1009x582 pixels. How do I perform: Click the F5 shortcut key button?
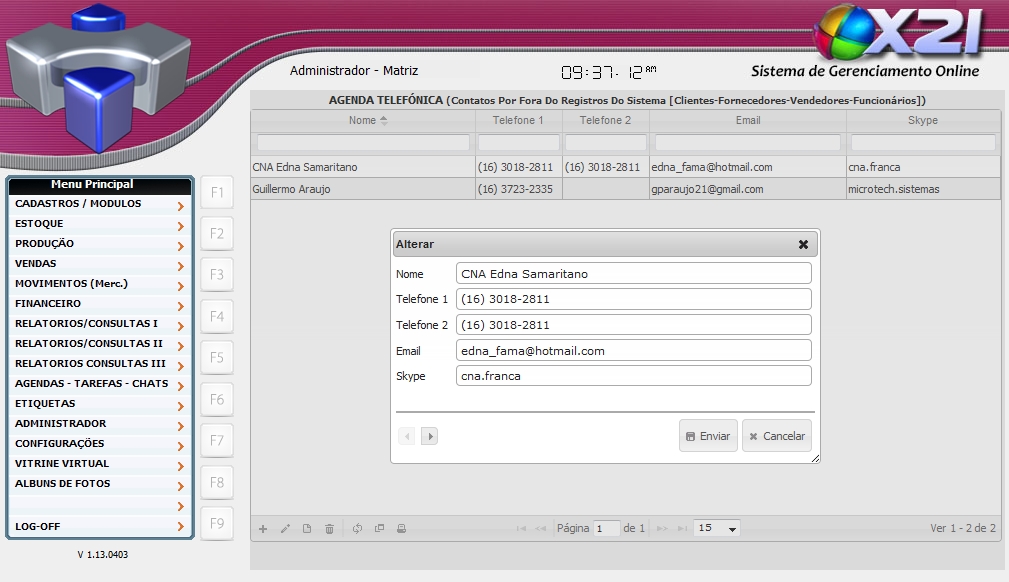(x=216, y=358)
